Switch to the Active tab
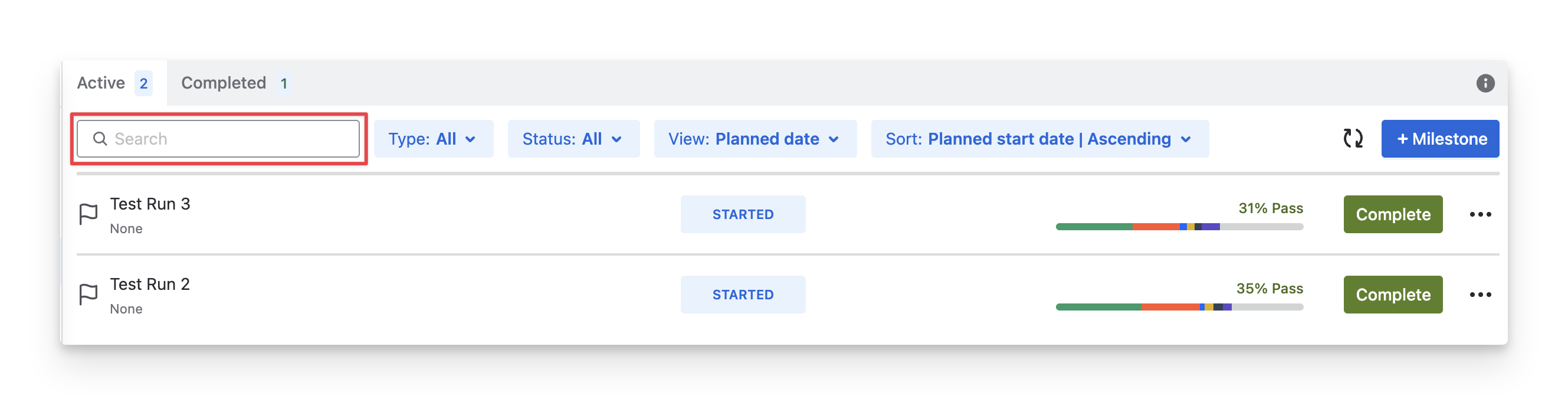The height and width of the screenshot is (405, 1568). coord(114,83)
